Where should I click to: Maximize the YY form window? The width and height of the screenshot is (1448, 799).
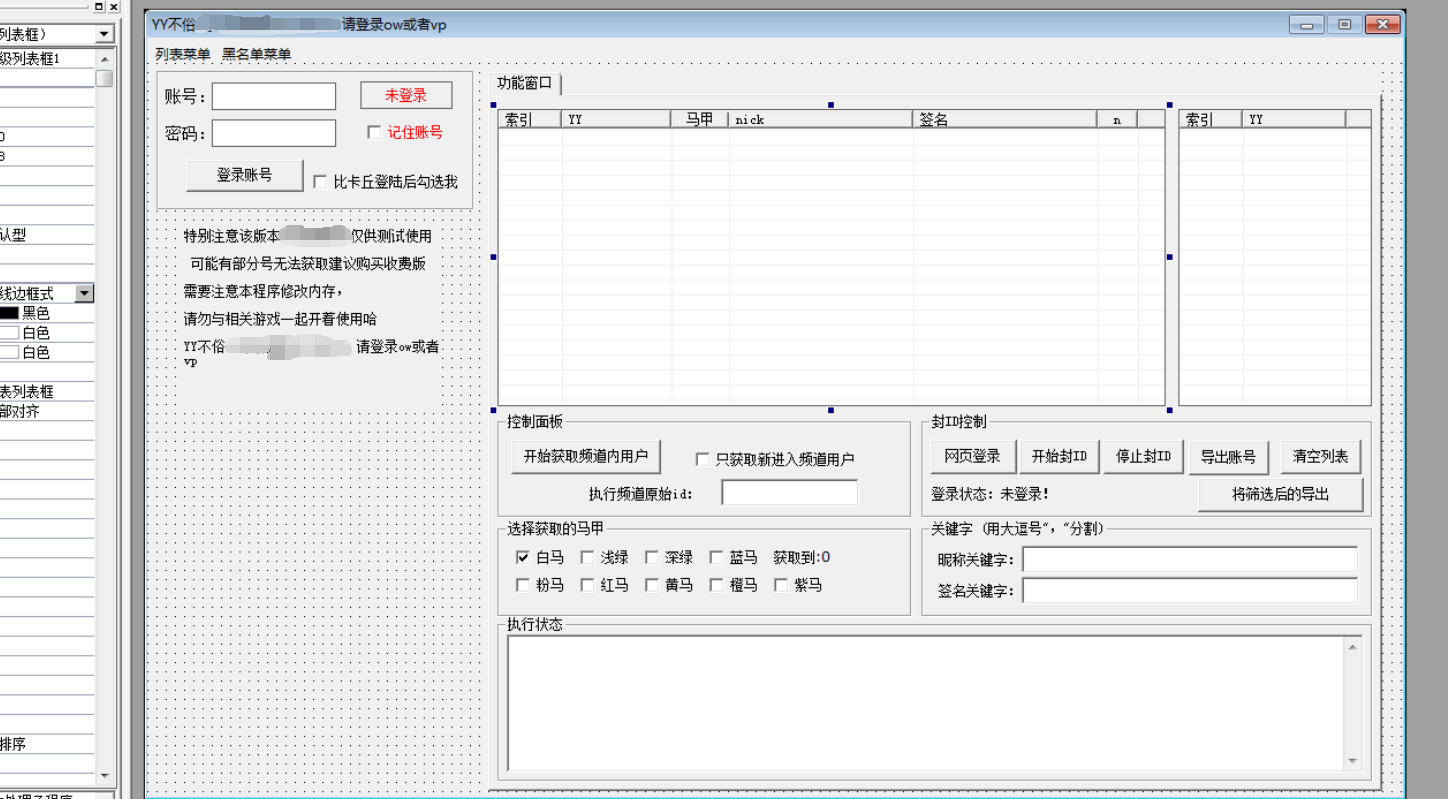click(x=1344, y=24)
